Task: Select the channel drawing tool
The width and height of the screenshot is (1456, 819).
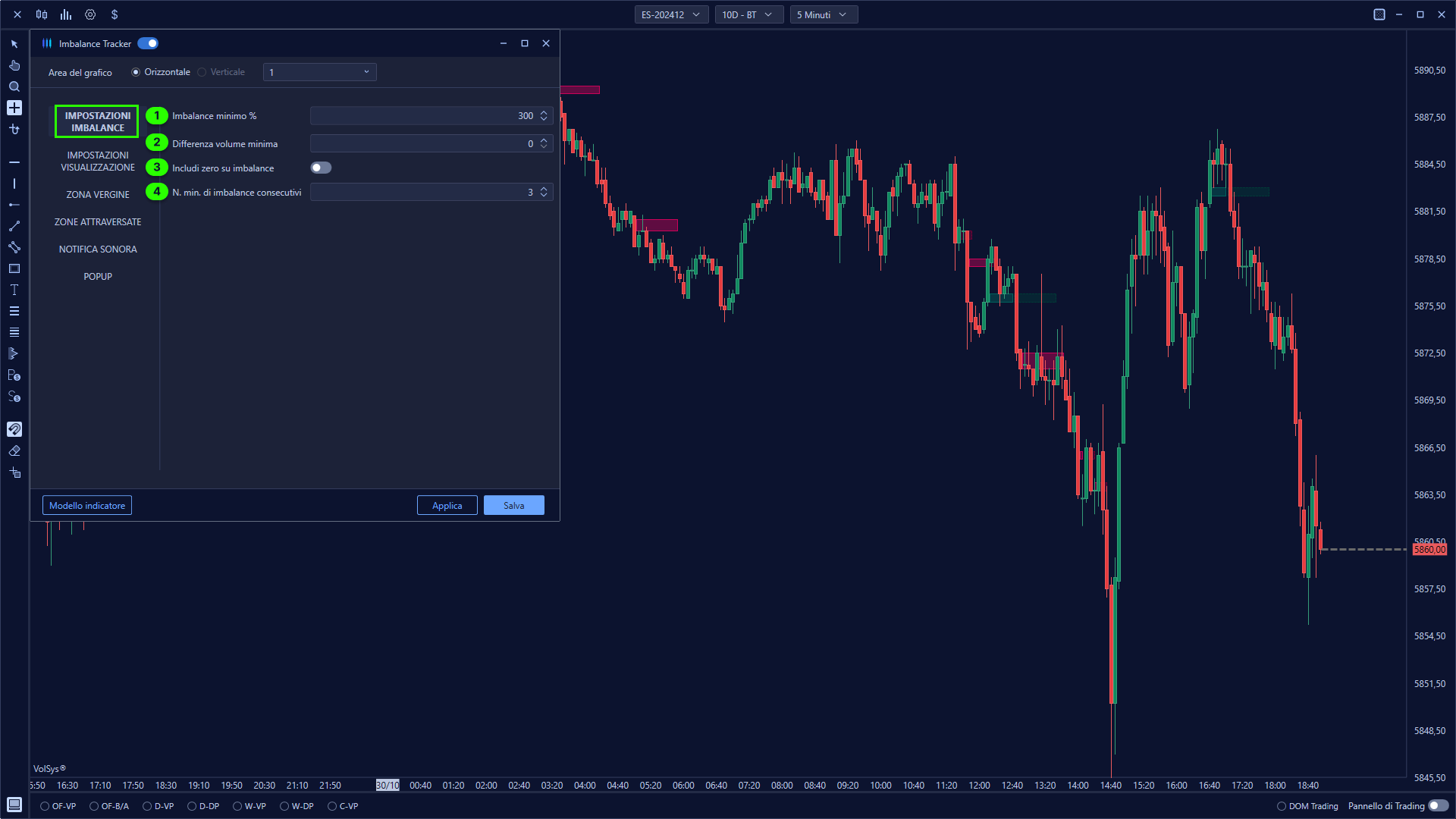Action: click(14, 247)
